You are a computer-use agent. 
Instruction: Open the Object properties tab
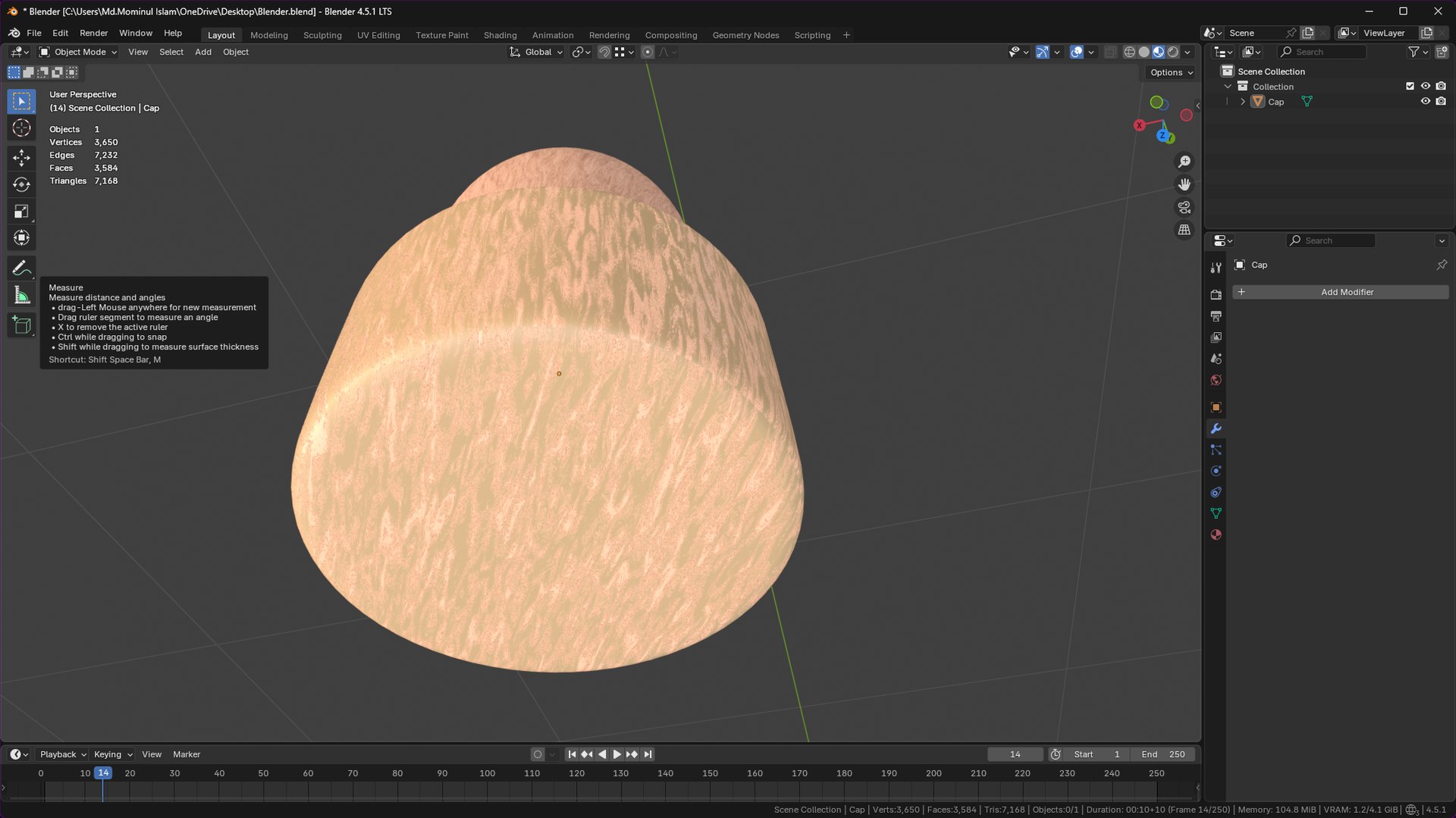1216,407
